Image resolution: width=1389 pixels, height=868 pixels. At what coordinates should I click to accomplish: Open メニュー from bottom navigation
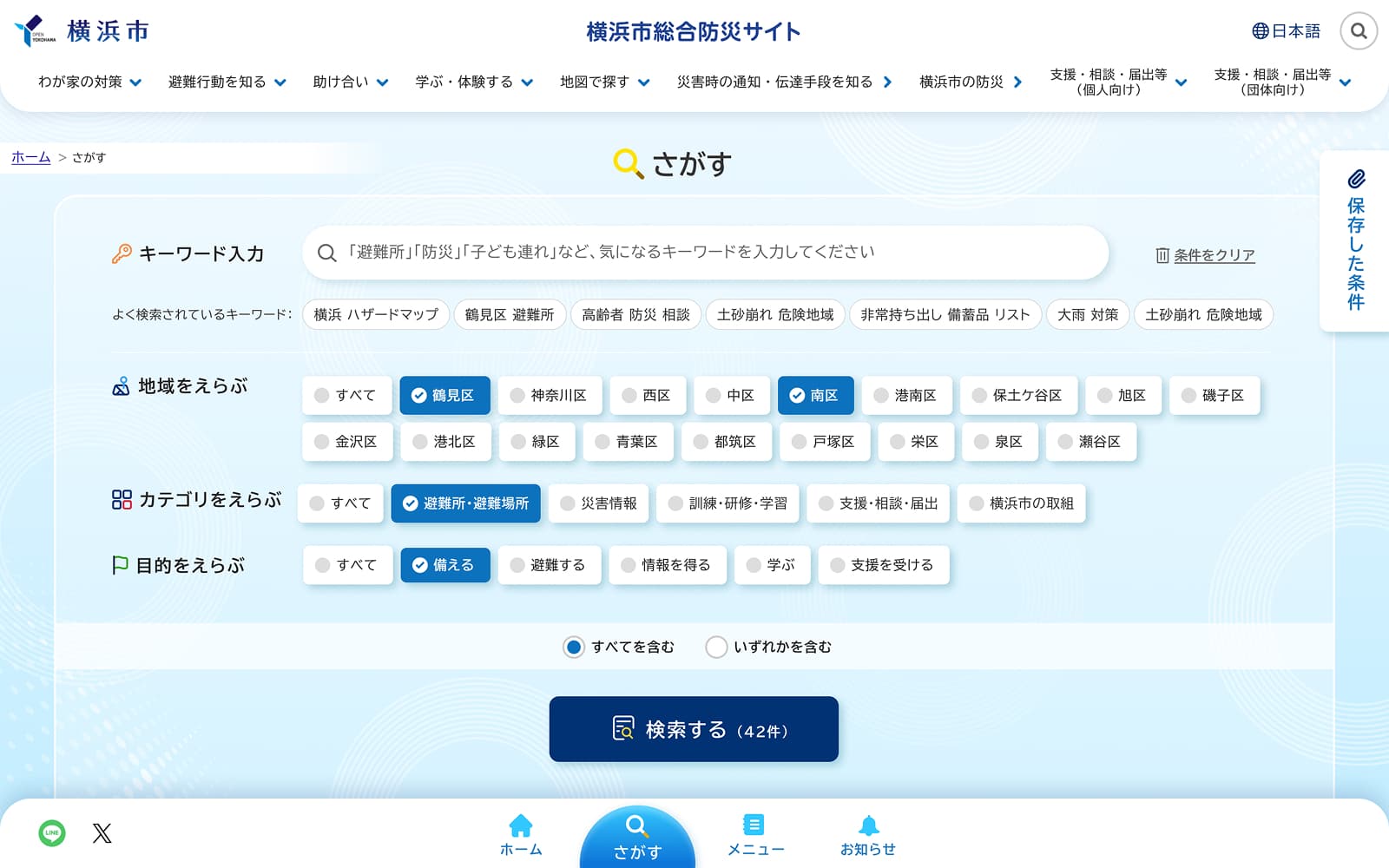[x=755, y=835]
